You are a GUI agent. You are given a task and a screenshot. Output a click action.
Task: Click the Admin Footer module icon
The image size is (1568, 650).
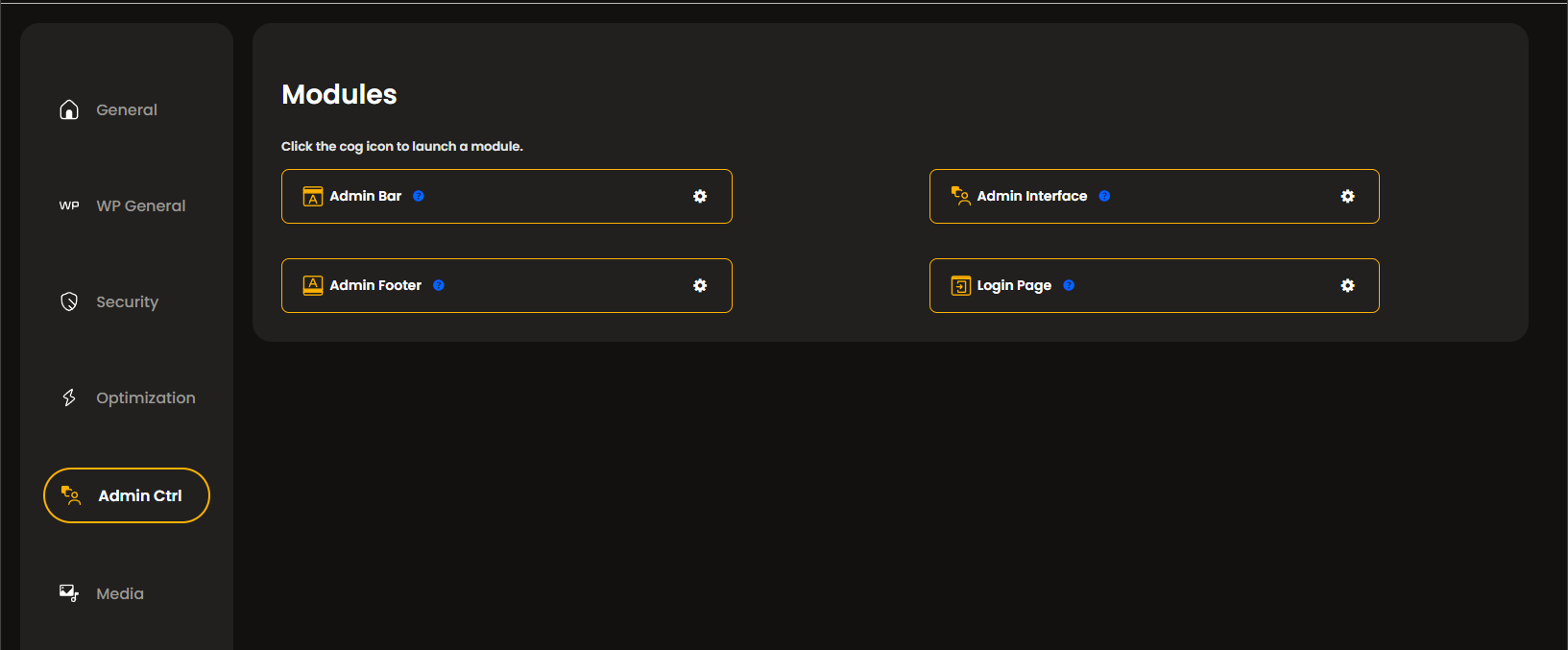click(313, 285)
